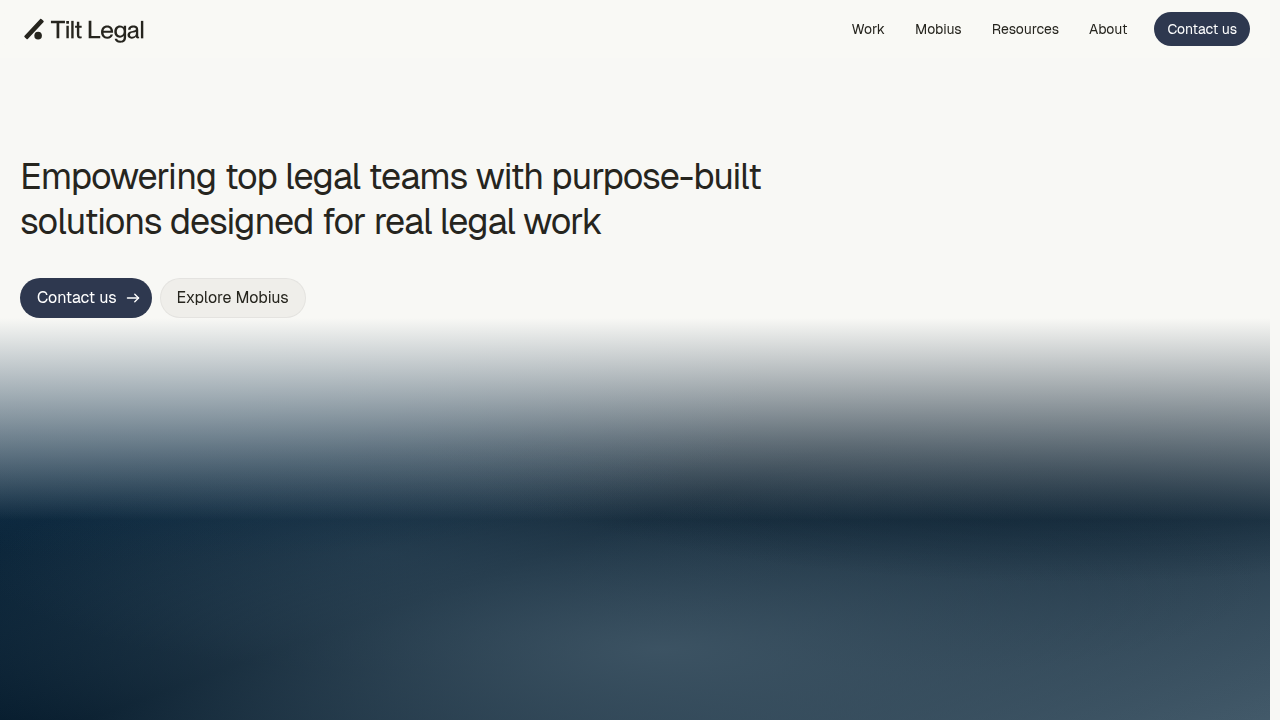
Task: Go to the About page
Action: point(1108,29)
